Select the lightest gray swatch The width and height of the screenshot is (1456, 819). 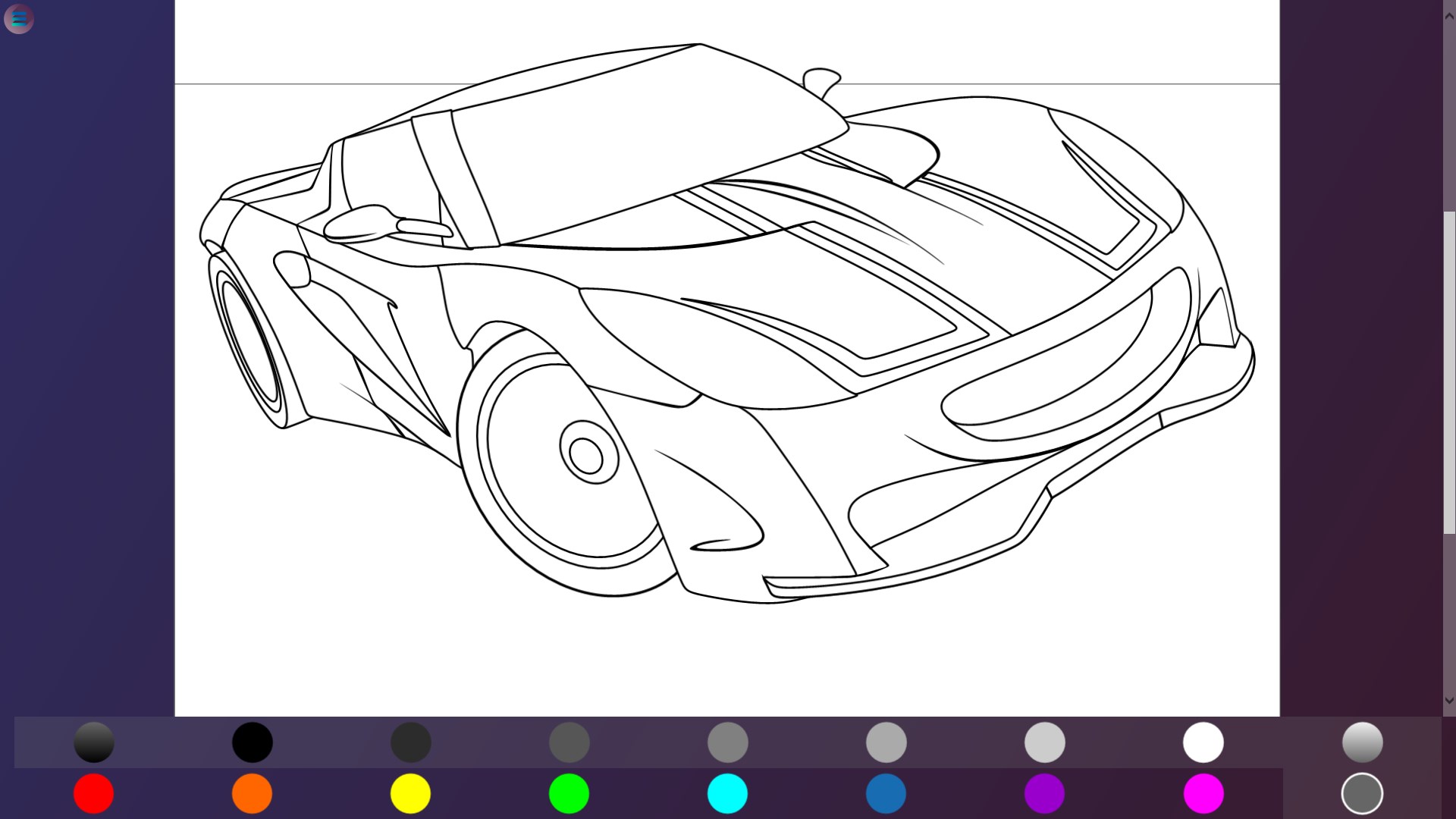(1044, 742)
